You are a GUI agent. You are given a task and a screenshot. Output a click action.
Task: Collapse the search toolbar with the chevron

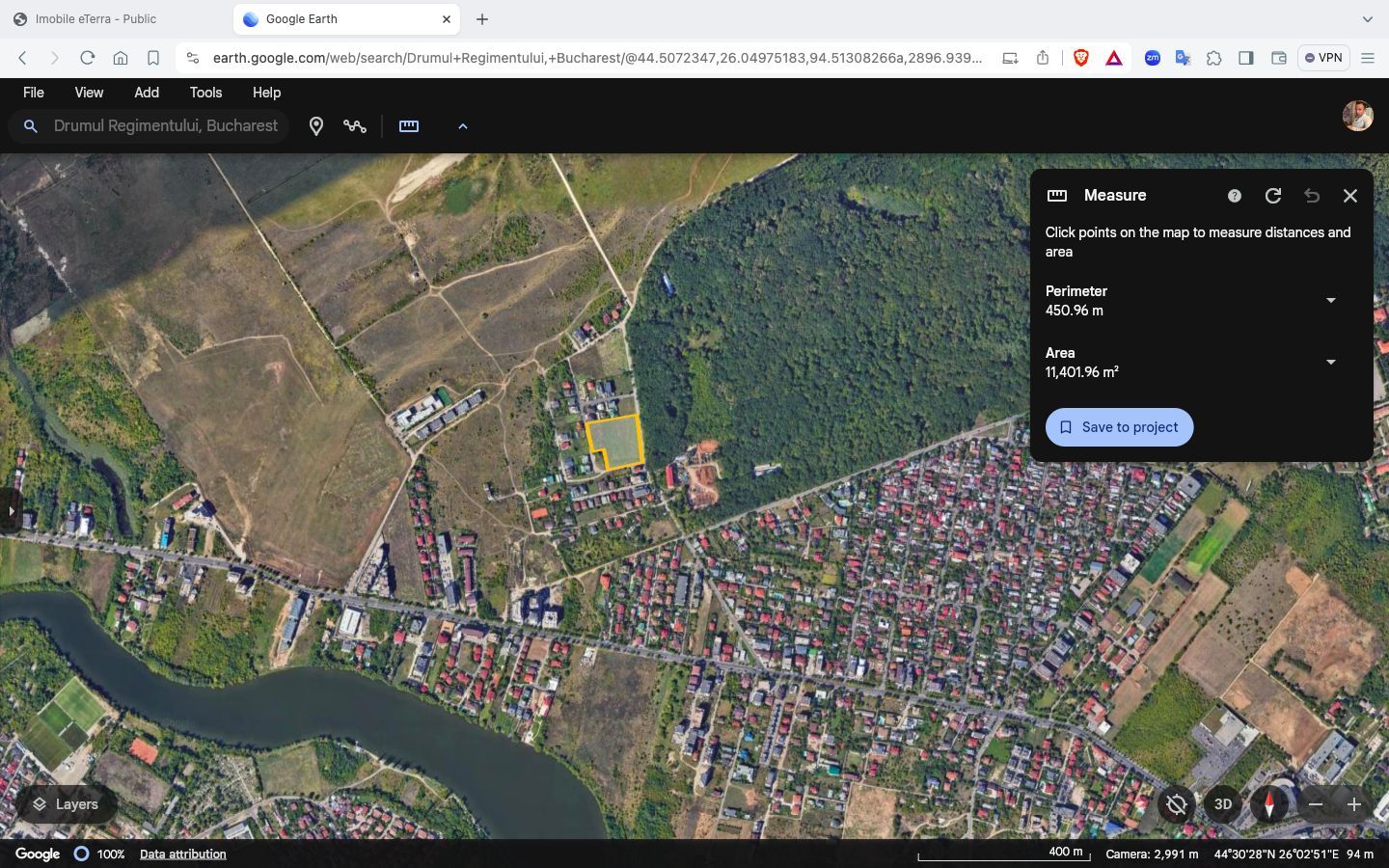coord(462,125)
